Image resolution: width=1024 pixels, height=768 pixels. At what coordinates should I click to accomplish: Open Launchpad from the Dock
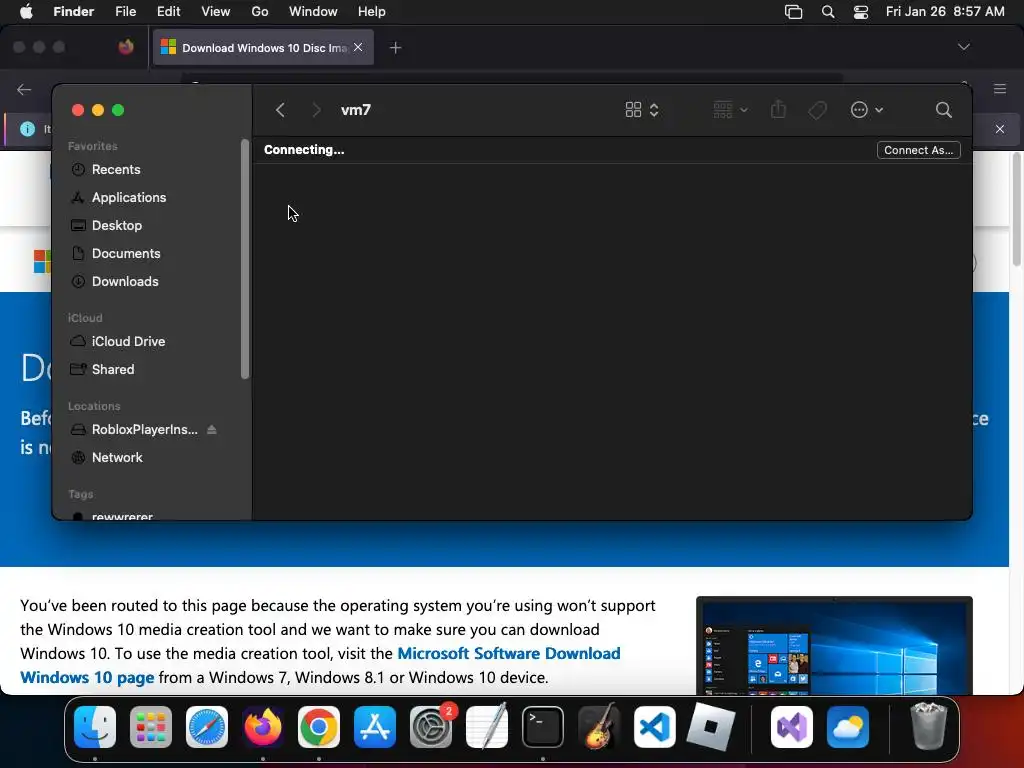click(x=151, y=727)
